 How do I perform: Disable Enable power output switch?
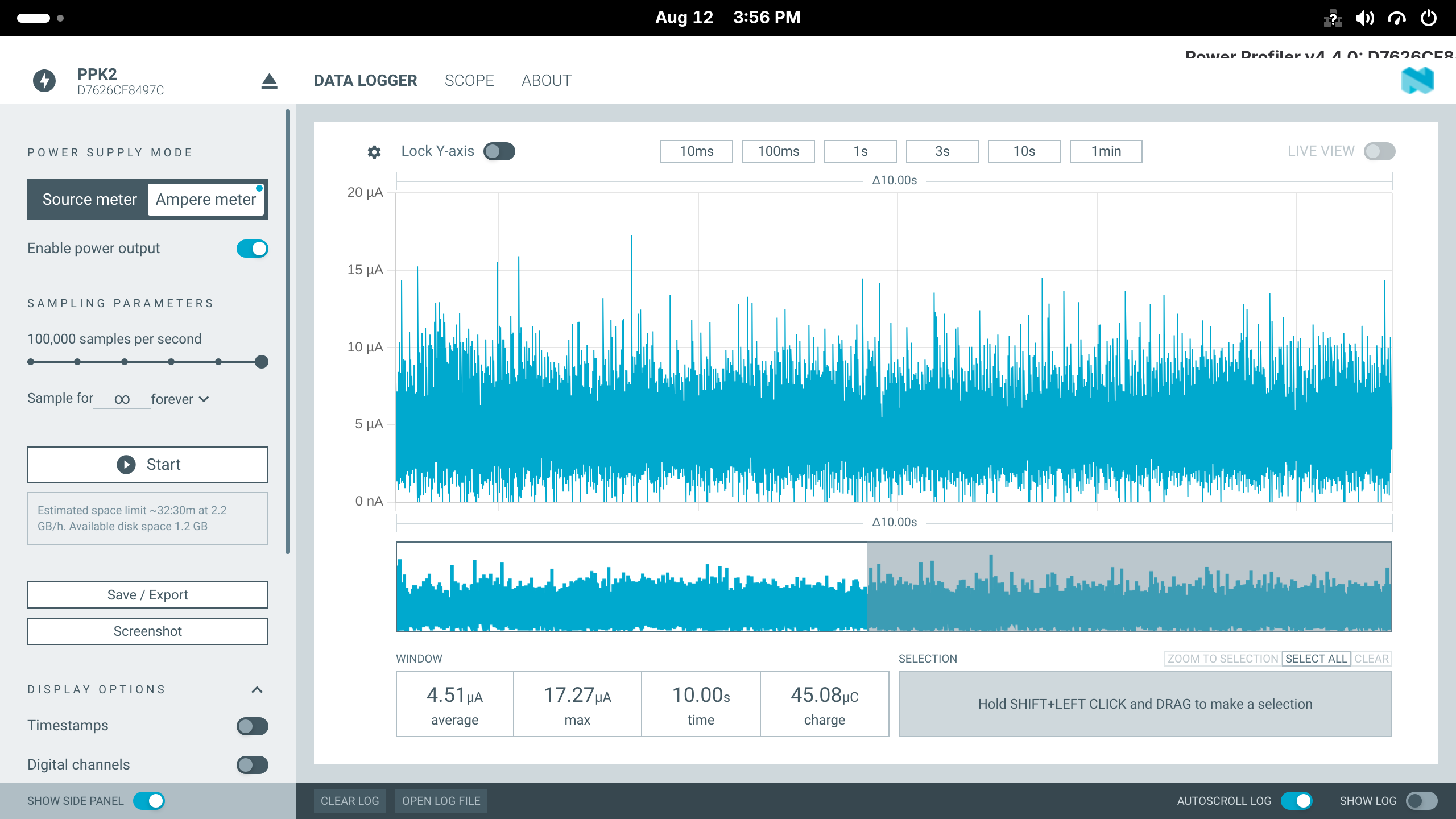[x=253, y=249]
